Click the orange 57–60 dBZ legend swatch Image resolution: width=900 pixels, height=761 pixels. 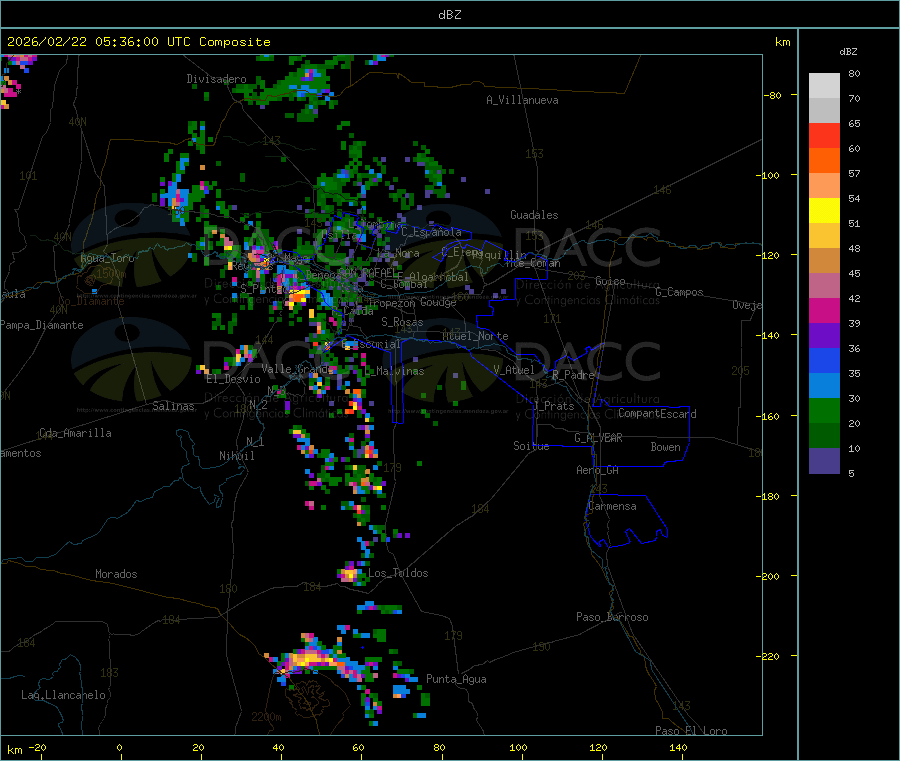pos(824,161)
